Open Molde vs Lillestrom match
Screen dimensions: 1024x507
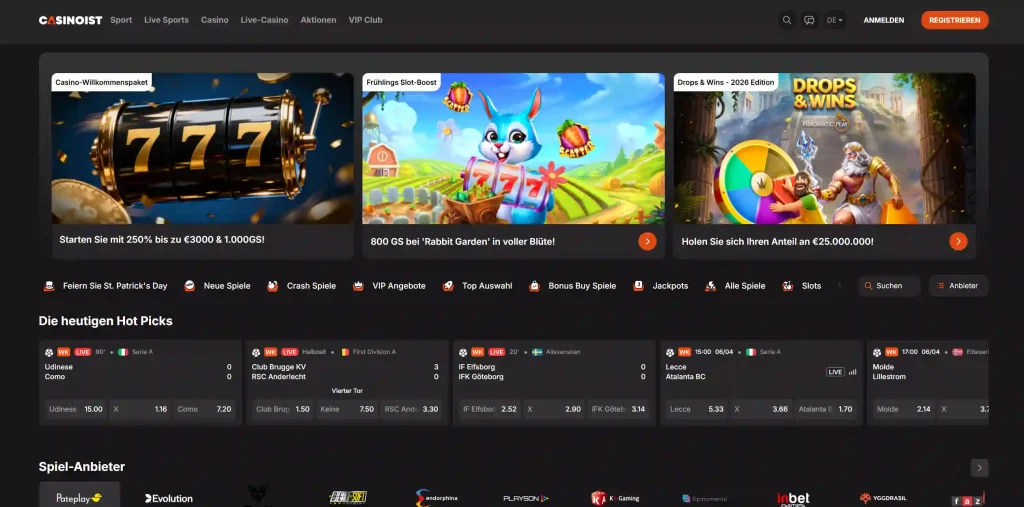coord(887,372)
